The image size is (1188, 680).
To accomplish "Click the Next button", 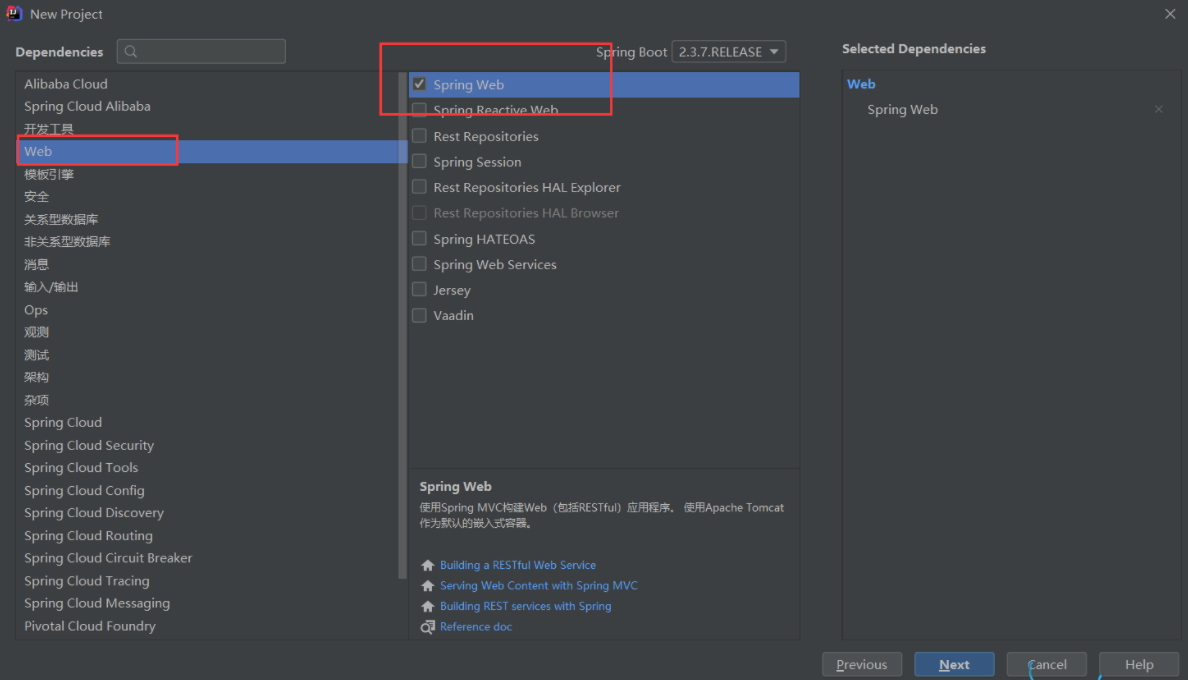I will (954, 664).
